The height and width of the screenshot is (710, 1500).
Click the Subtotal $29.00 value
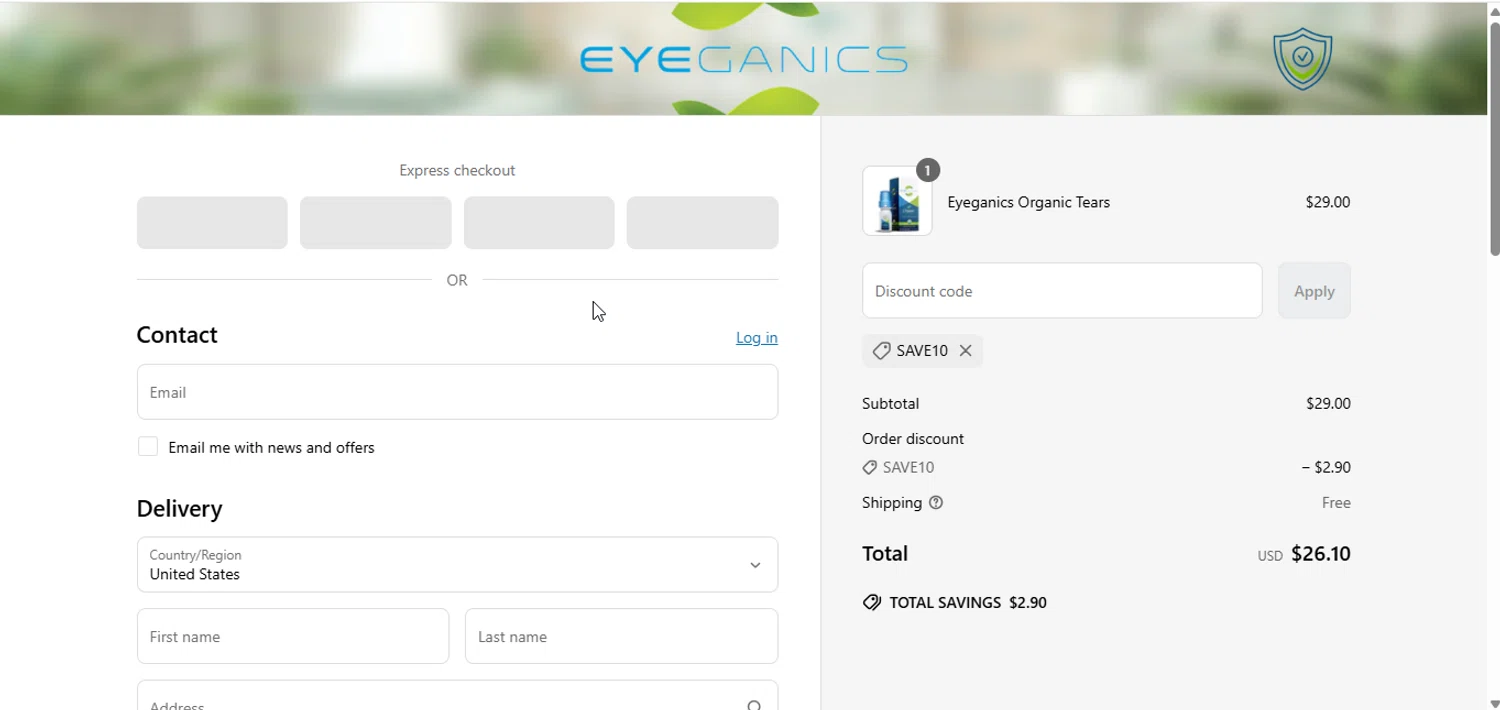[1328, 404]
